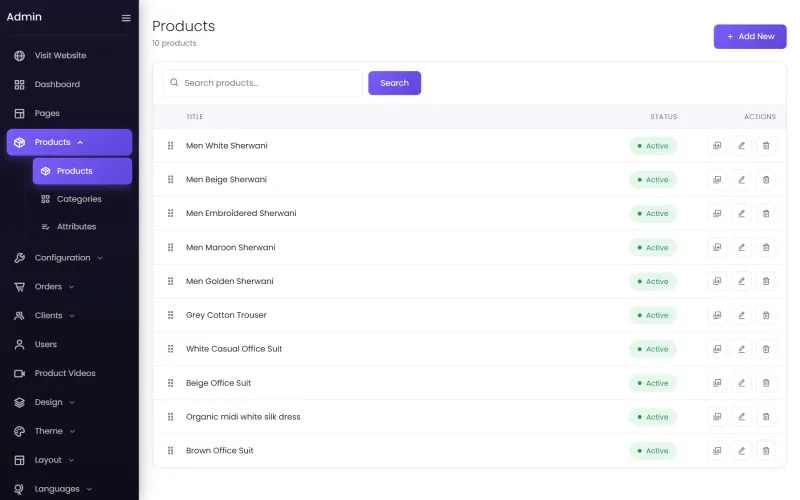Expand the Layout sidebar menu
Viewport: 800px width, 500px height.
coord(69,460)
